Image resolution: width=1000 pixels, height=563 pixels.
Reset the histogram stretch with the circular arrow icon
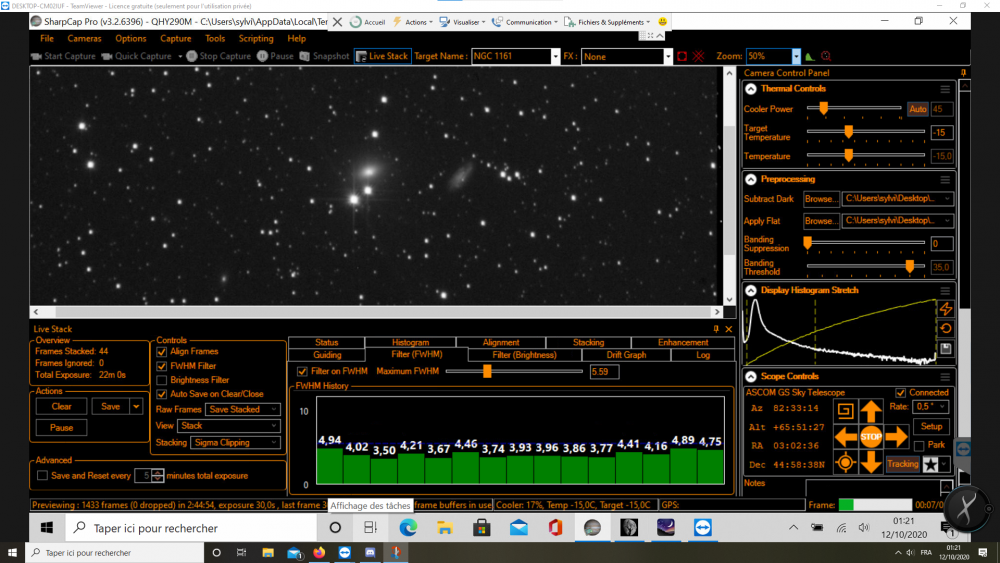coord(946,329)
